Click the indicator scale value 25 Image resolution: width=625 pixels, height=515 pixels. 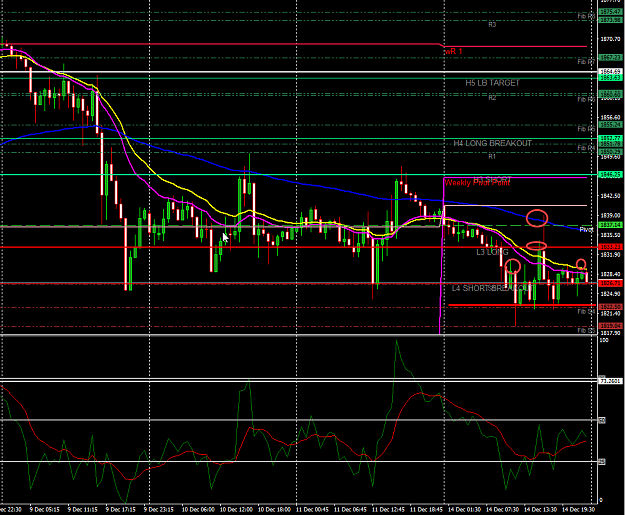[x=603, y=462]
